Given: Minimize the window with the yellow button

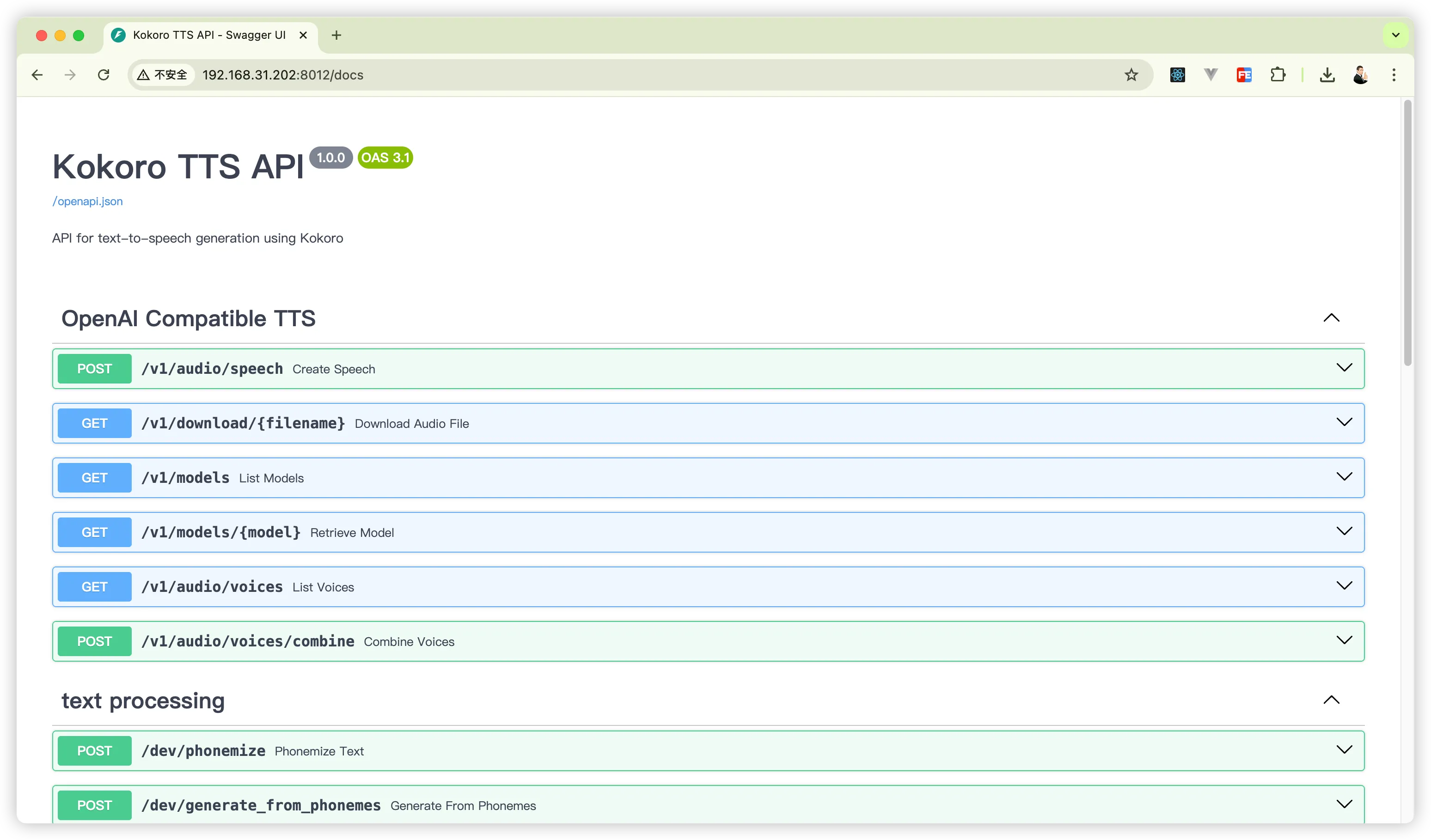Looking at the screenshot, I should 60,35.
